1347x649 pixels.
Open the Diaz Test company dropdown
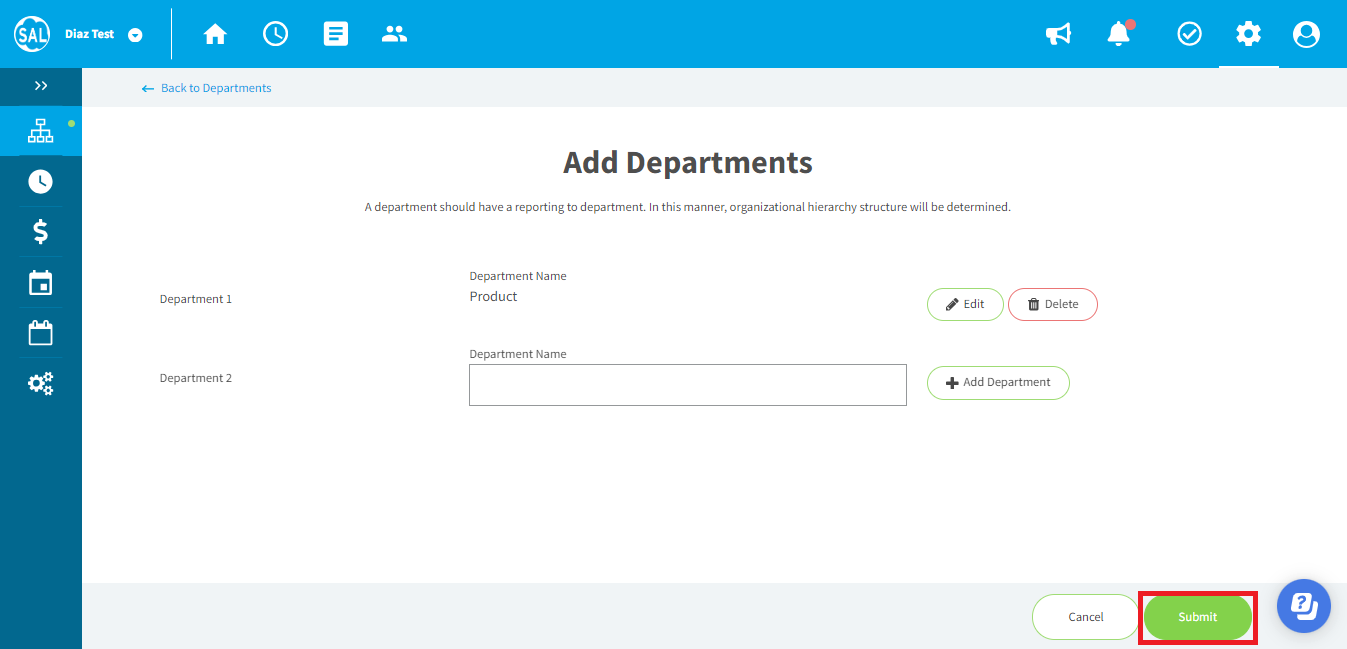pos(135,35)
